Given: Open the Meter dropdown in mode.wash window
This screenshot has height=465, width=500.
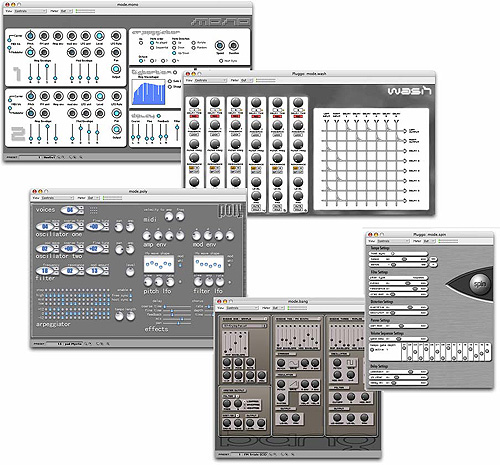Looking at the screenshot, I should [x=247, y=80].
